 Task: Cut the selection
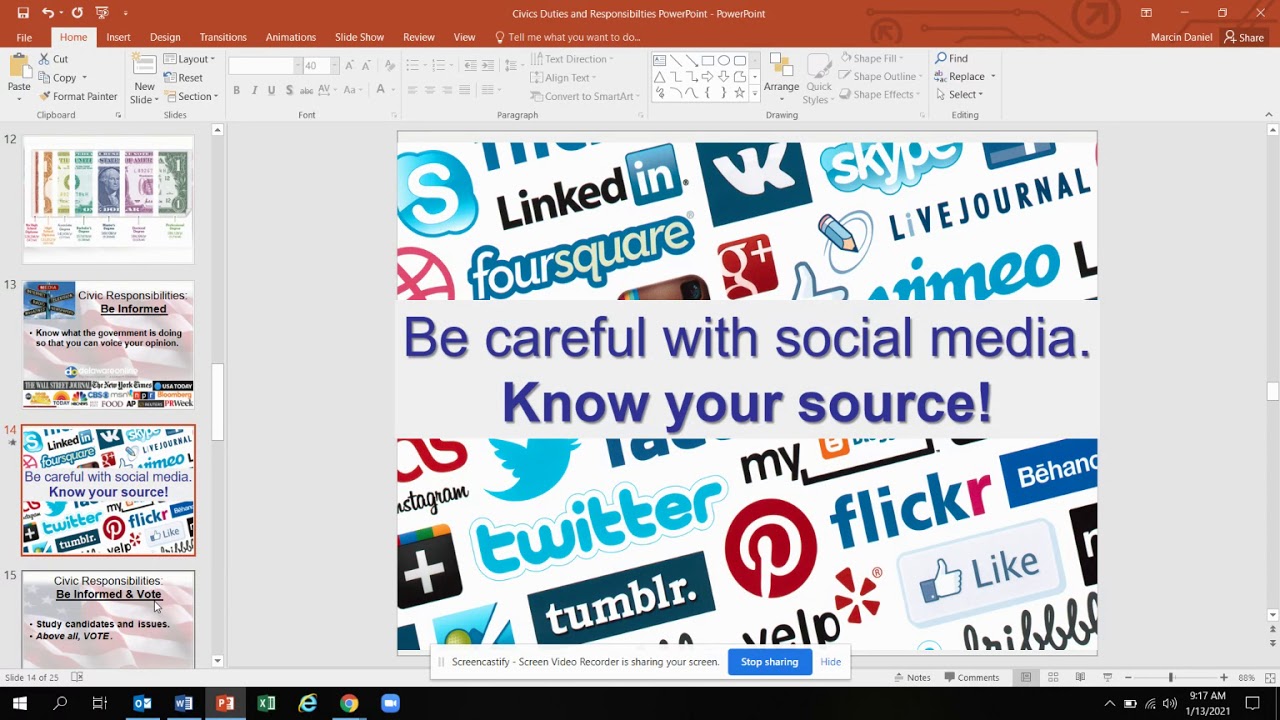[x=54, y=59]
